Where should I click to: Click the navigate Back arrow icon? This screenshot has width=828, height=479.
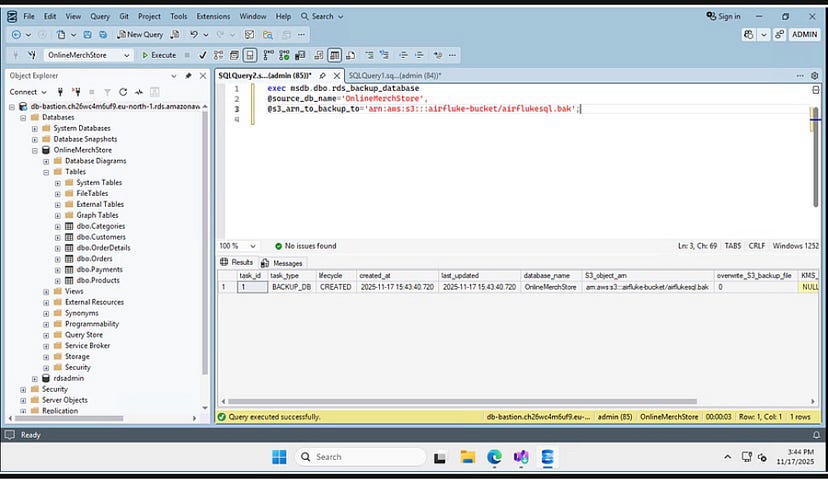16,34
